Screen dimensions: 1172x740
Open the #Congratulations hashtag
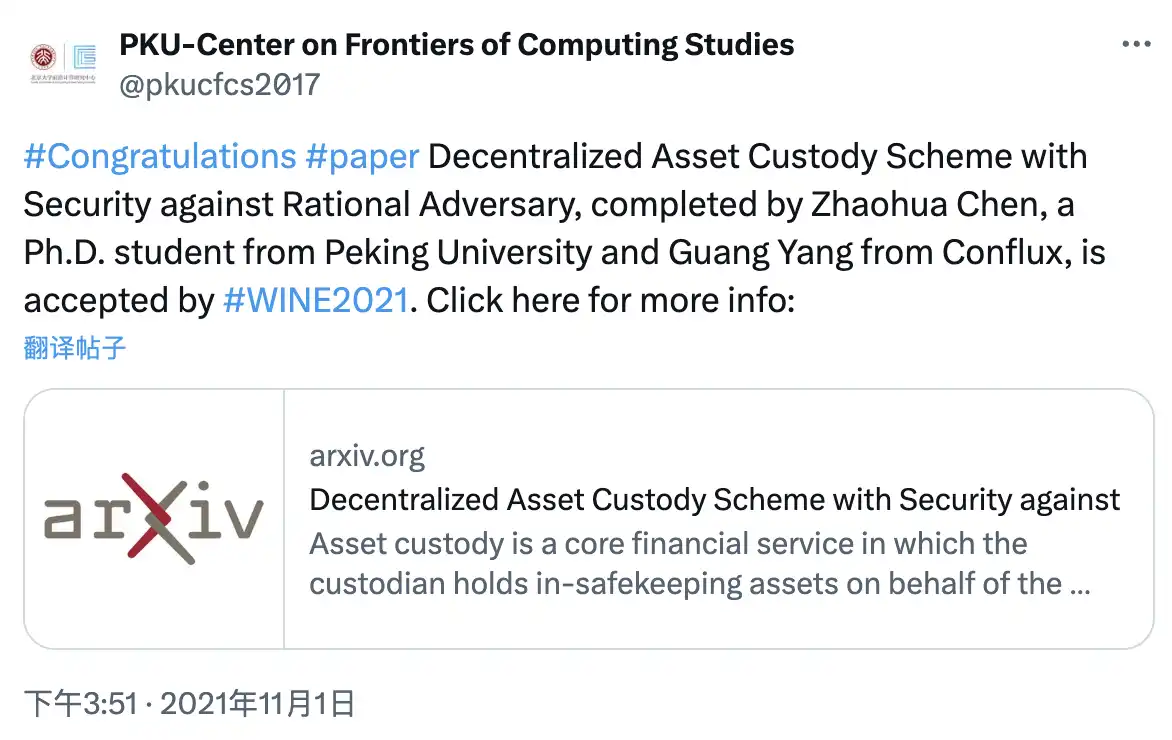160,156
